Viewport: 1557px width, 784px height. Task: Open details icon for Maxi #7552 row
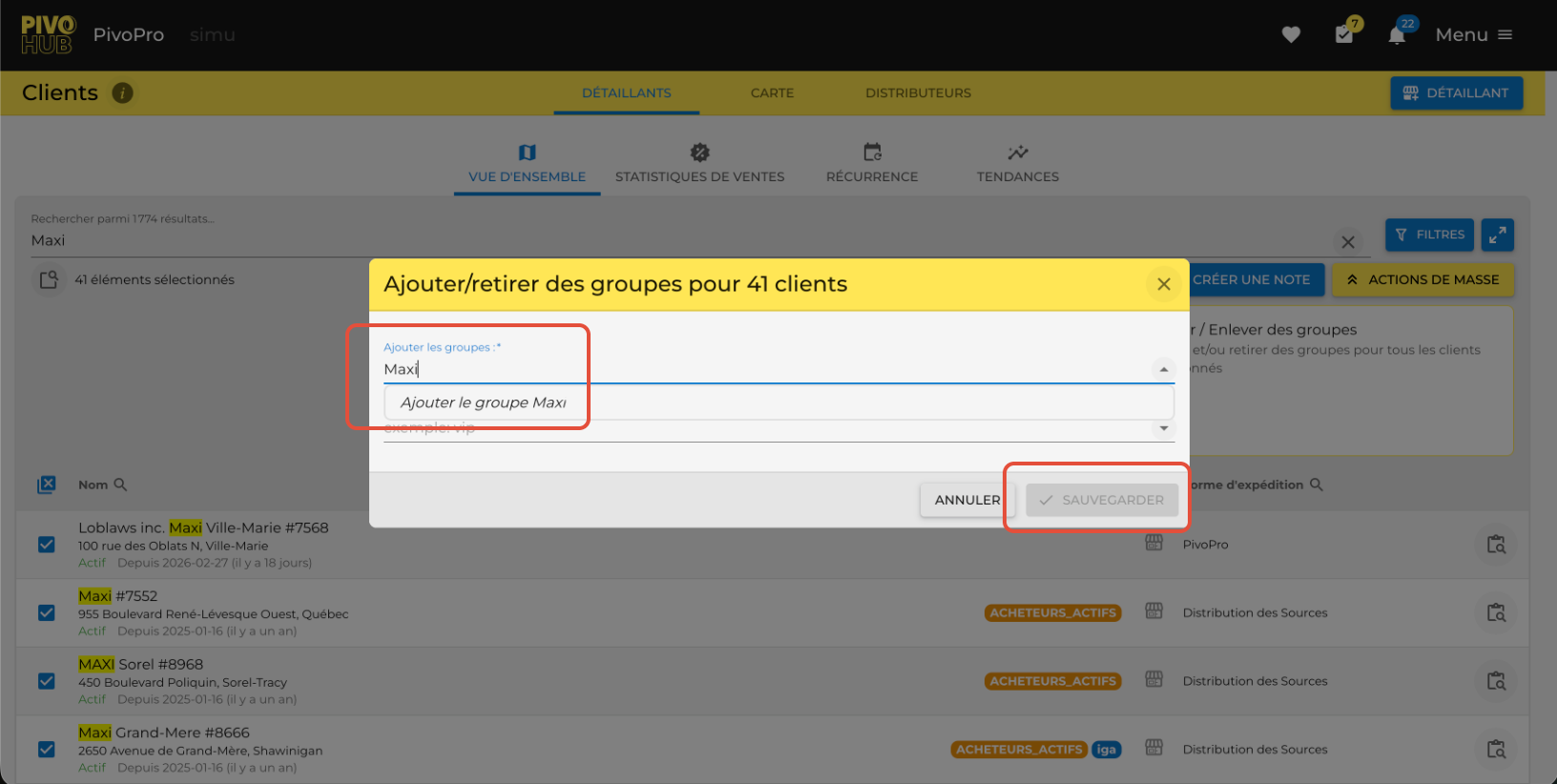pyautogui.click(x=1496, y=613)
